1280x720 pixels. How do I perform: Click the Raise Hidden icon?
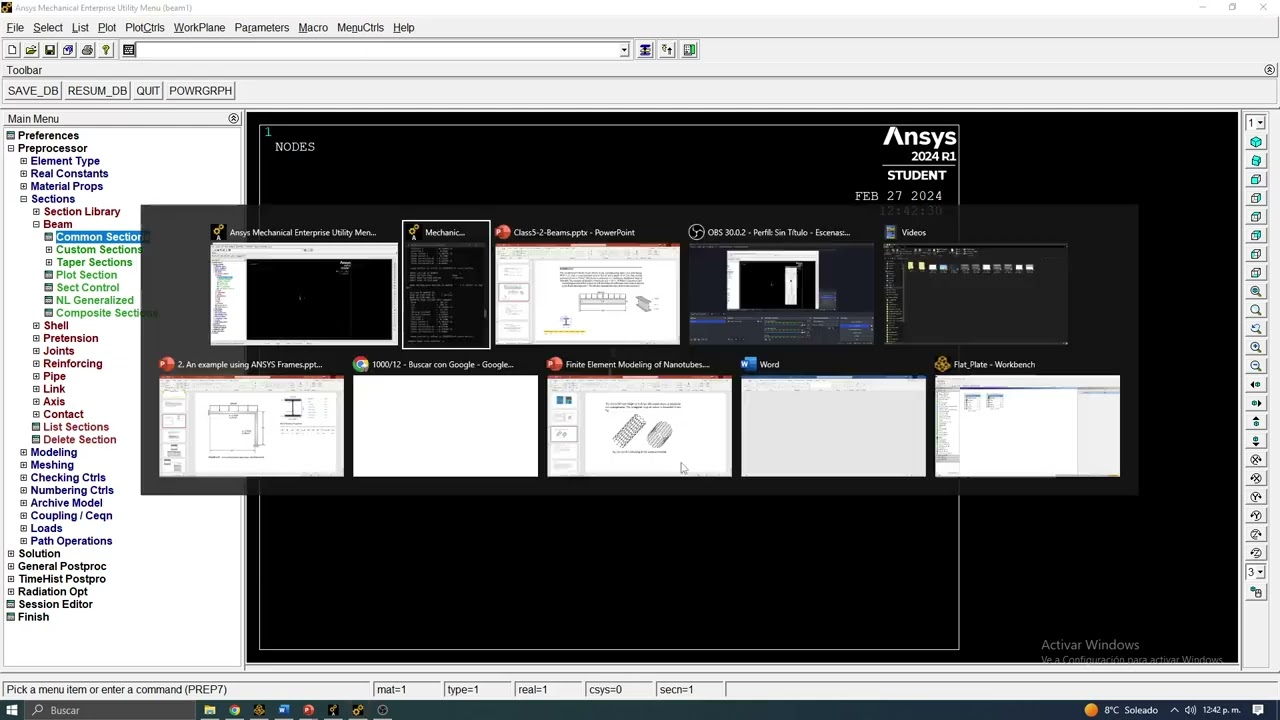(x=645, y=50)
